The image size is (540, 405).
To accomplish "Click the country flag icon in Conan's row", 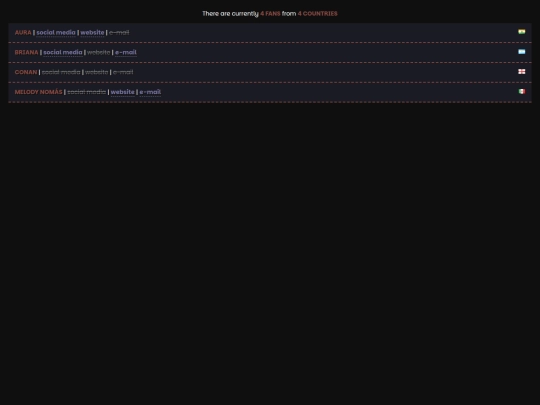I will 522,72.
